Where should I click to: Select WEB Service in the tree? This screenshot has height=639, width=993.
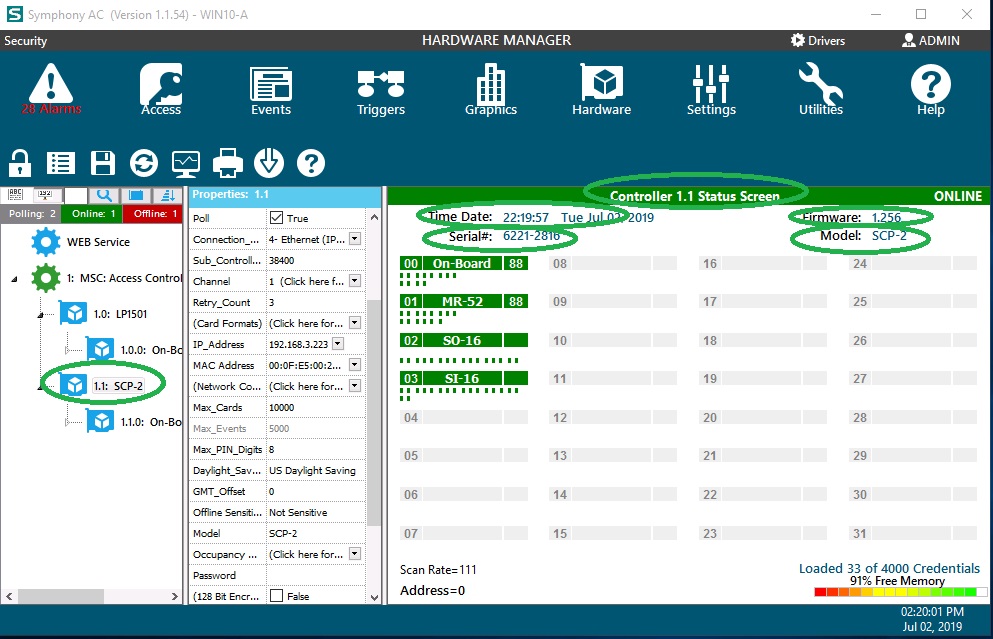(98, 242)
